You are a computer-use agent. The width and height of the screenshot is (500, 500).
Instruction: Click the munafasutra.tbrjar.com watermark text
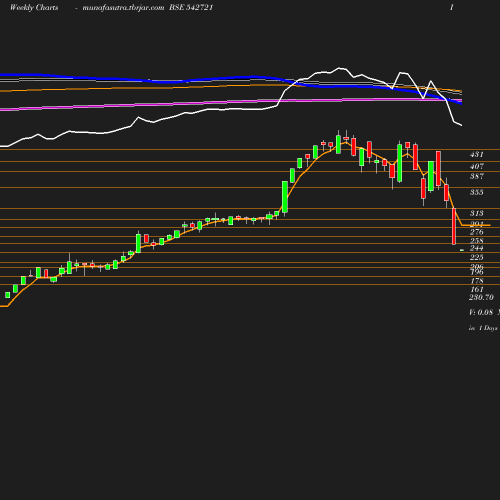tap(123, 7)
